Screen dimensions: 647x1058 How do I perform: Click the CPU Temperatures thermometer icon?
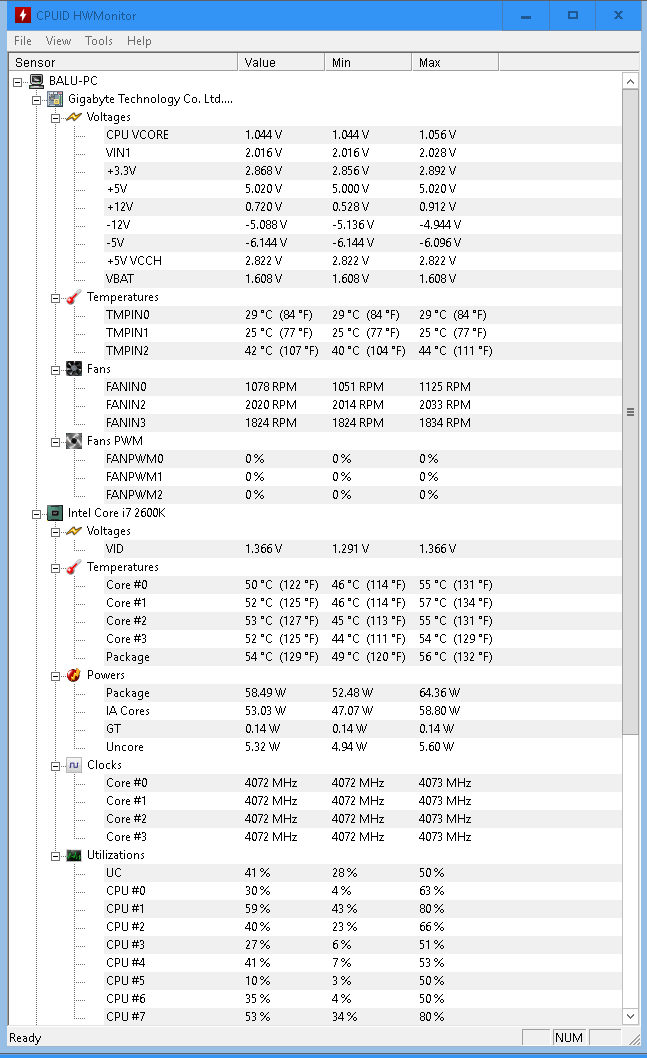(74, 567)
